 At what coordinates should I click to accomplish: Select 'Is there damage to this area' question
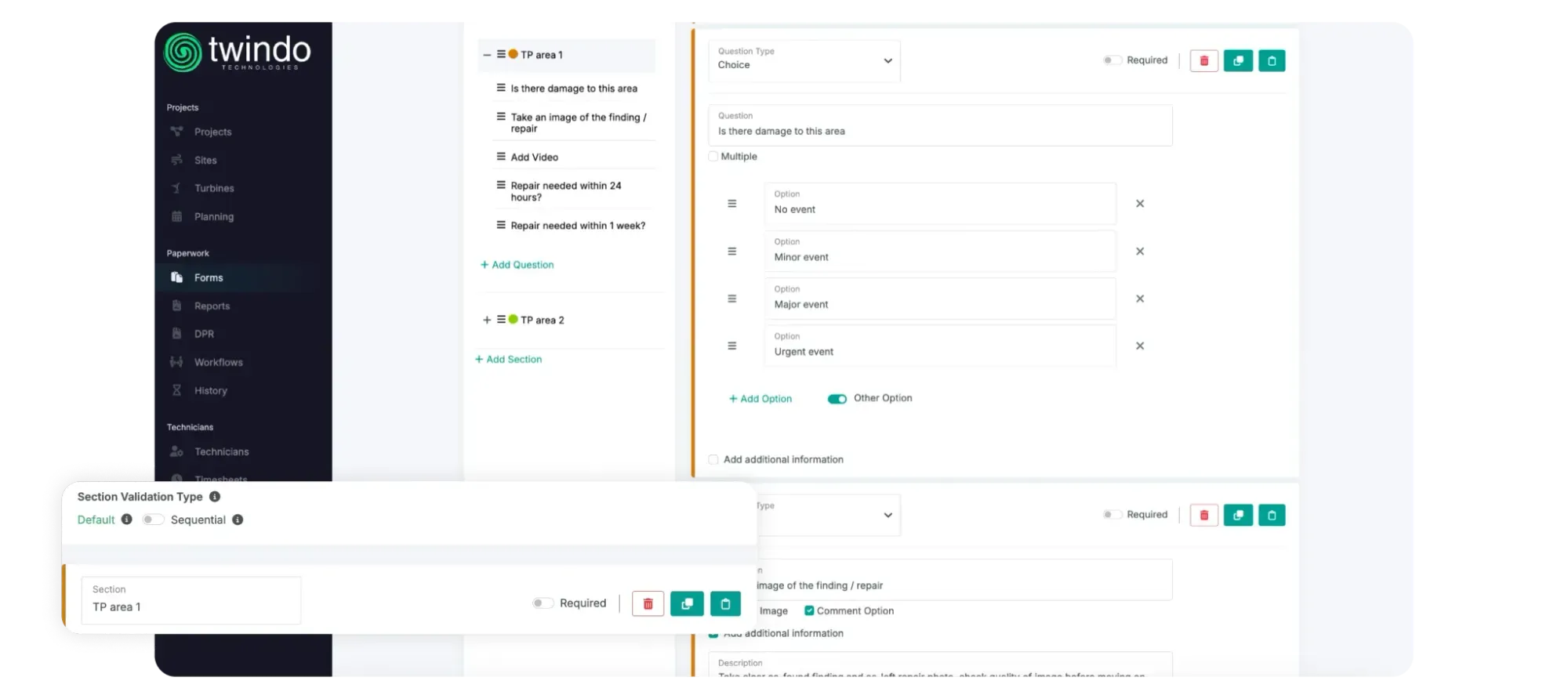574,89
